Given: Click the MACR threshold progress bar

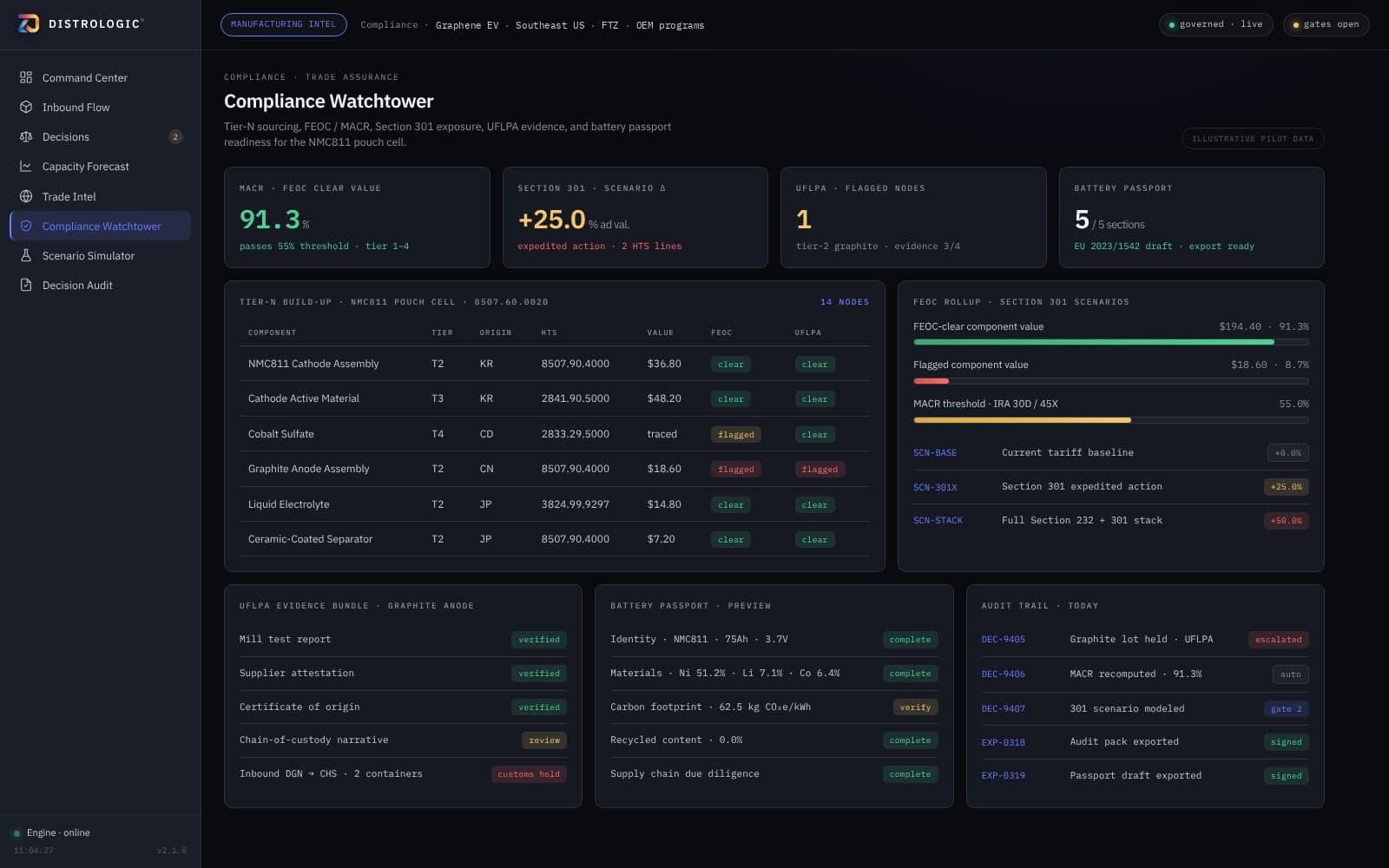Looking at the screenshot, I should pyautogui.click(x=1110, y=420).
